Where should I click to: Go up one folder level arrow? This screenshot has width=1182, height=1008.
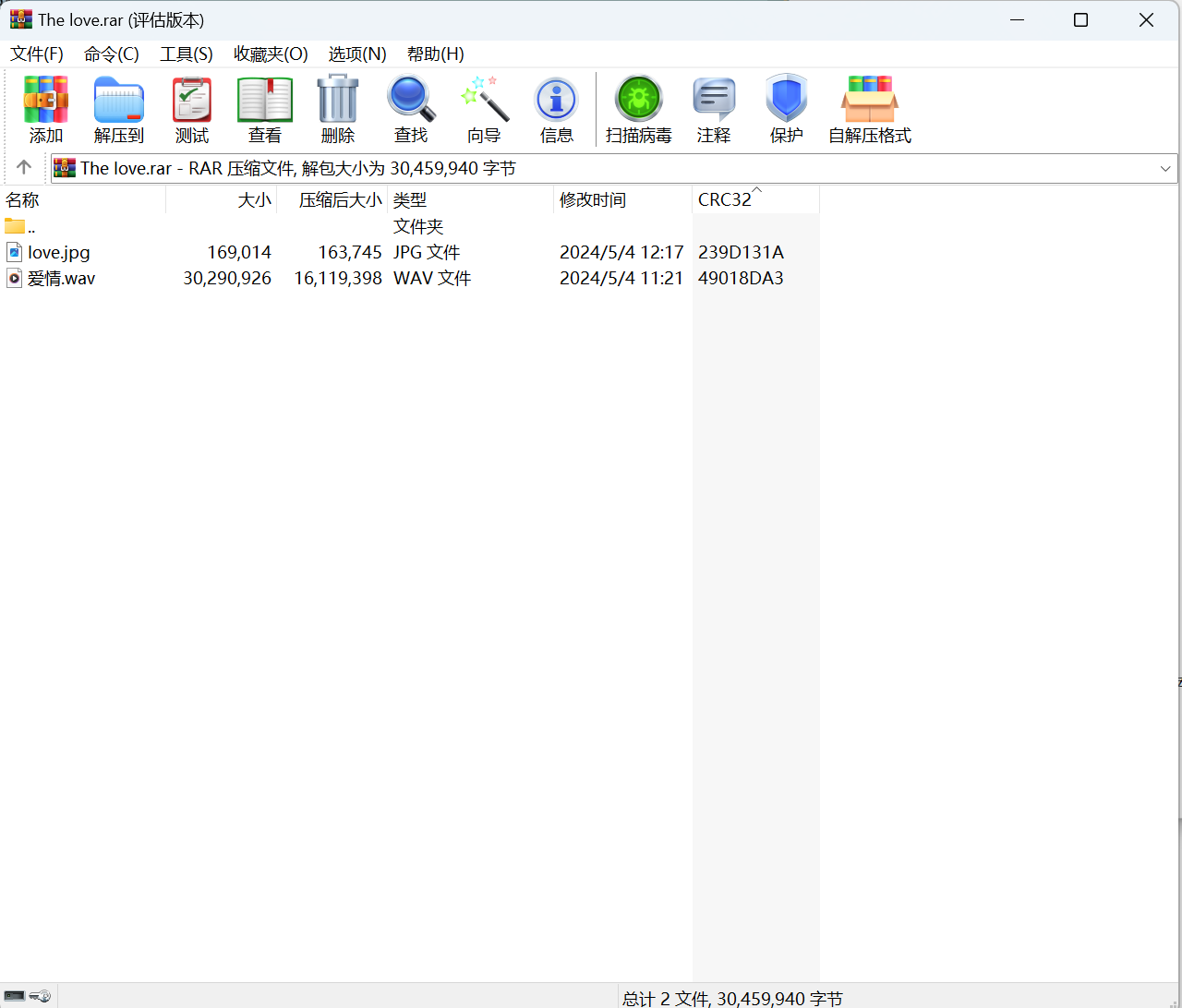(x=24, y=167)
